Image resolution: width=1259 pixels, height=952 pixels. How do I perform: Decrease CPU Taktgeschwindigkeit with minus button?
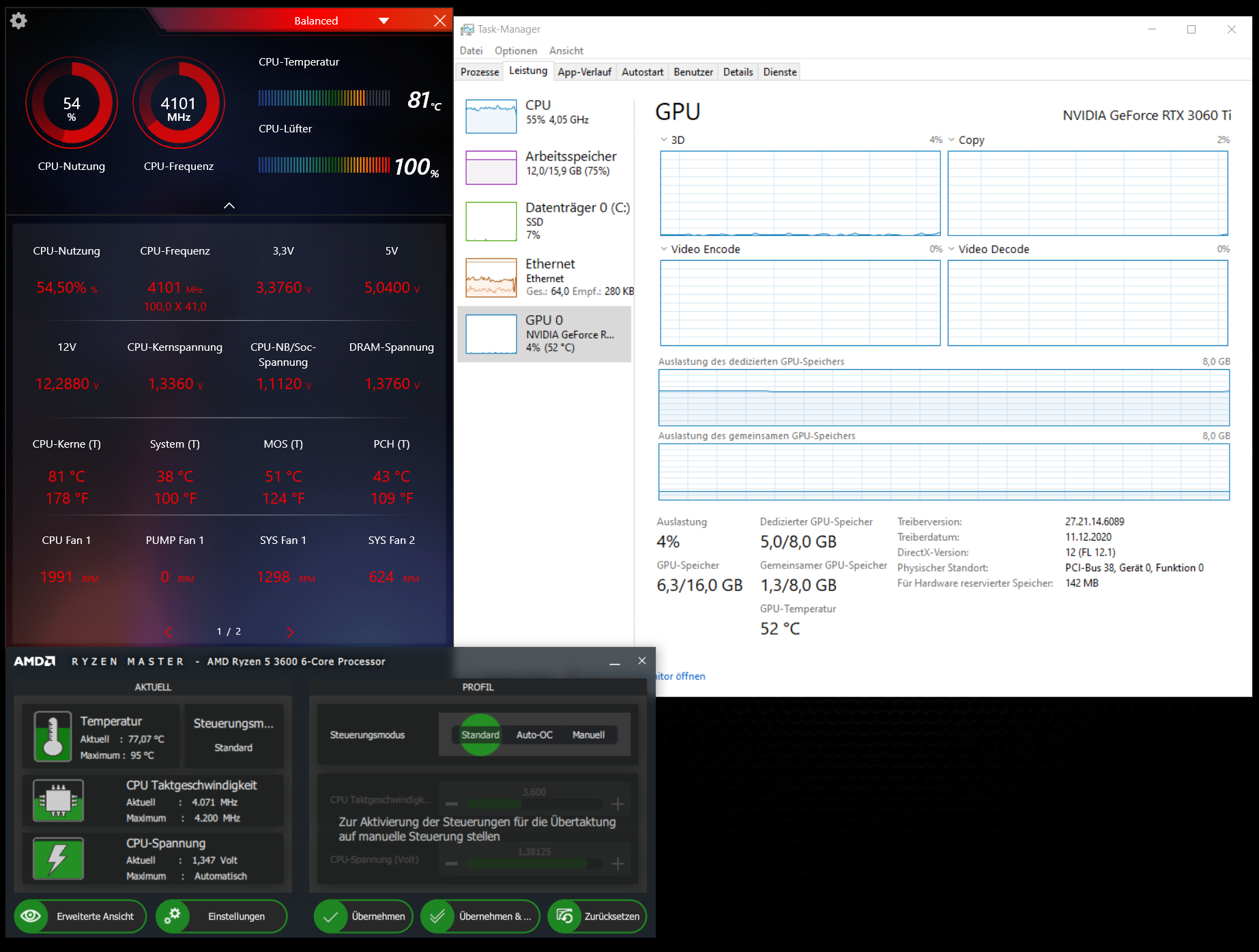point(452,804)
